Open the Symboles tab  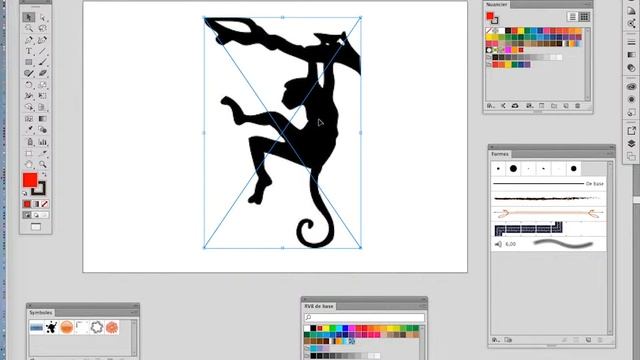click(41, 313)
